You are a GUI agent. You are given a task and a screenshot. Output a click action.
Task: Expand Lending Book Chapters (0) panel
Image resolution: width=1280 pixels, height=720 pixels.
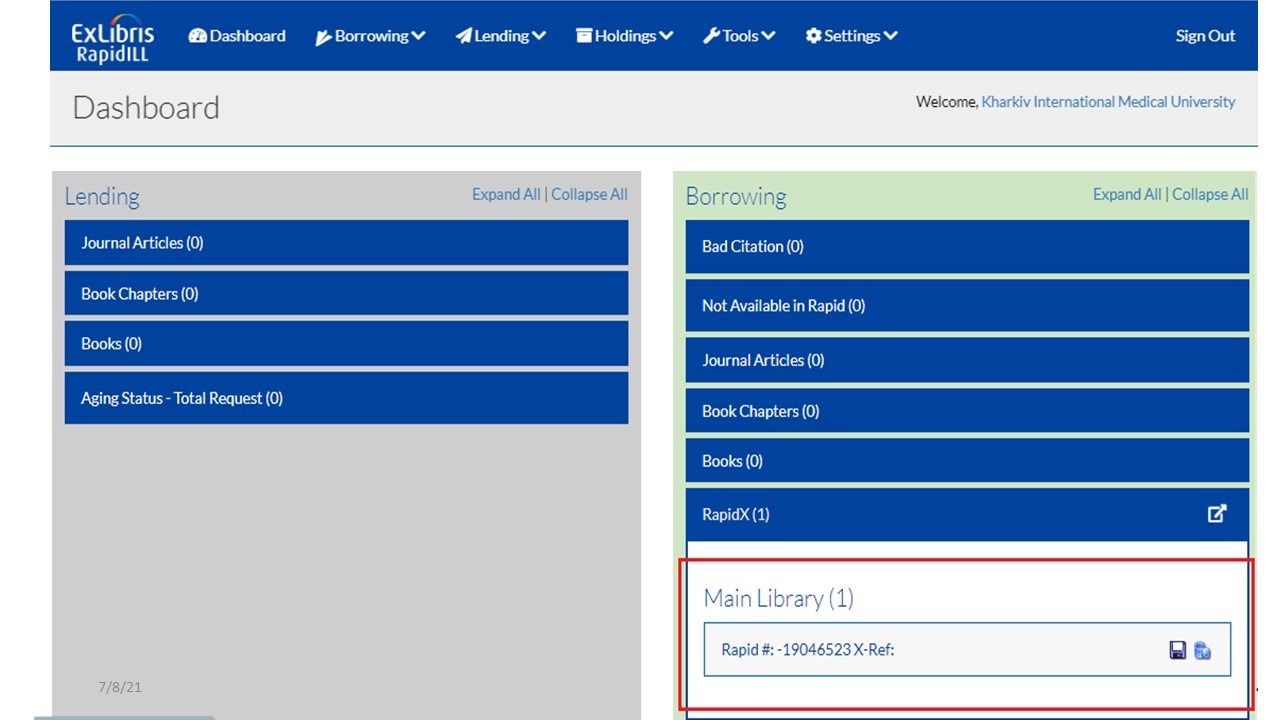pos(346,294)
